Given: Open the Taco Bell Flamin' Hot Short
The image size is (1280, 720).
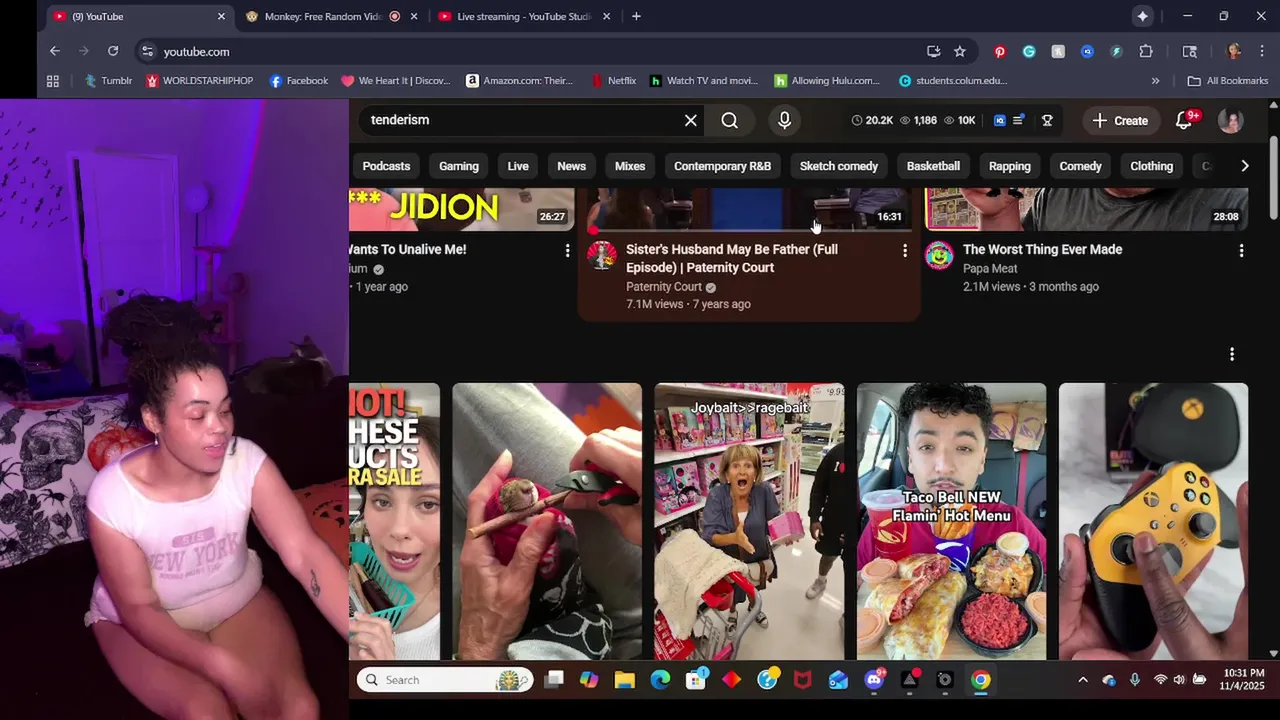Looking at the screenshot, I should click(x=951, y=521).
